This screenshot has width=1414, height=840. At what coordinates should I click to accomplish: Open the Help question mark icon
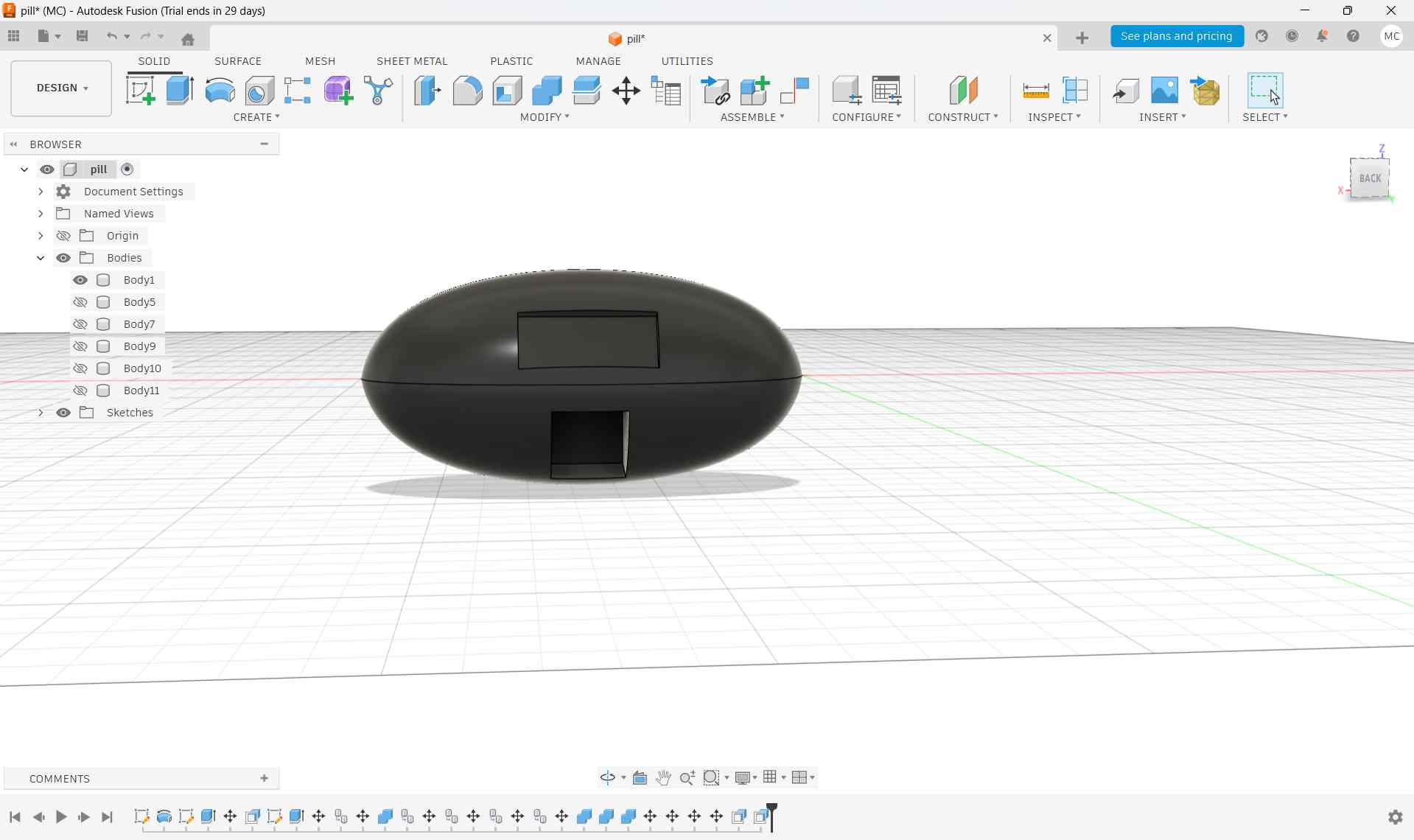[x=1354, y=36]
